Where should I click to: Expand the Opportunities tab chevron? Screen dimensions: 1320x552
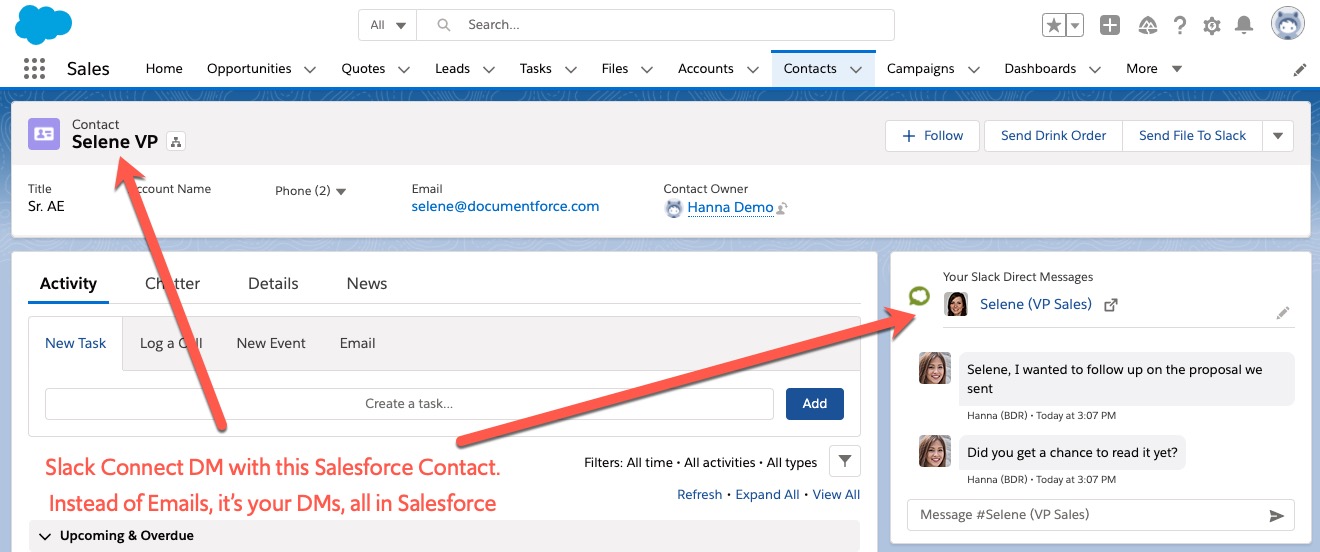pos(310,70)
